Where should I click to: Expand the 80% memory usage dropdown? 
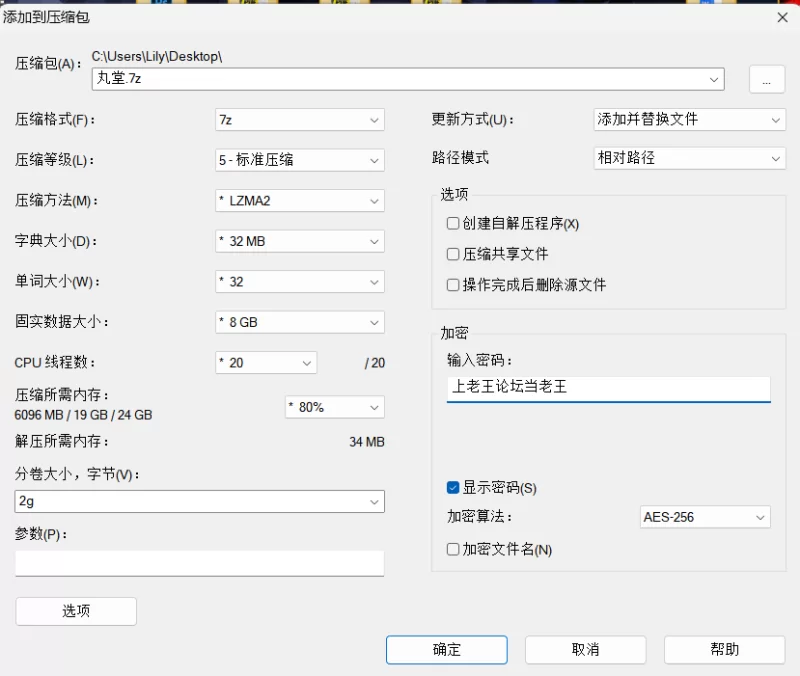[x=334, y=407]
